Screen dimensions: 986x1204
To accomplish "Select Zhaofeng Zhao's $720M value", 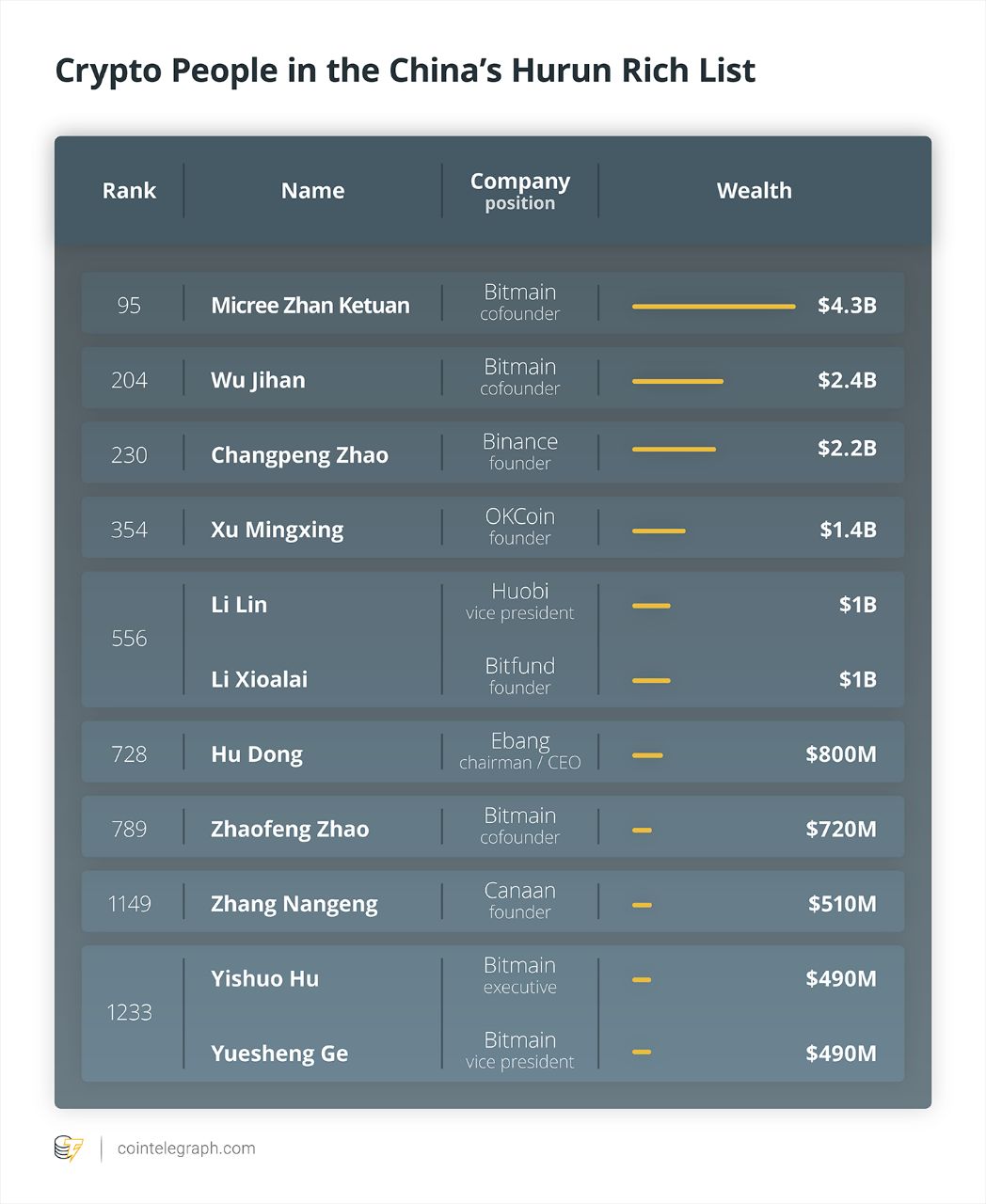I will coord(840,830).
